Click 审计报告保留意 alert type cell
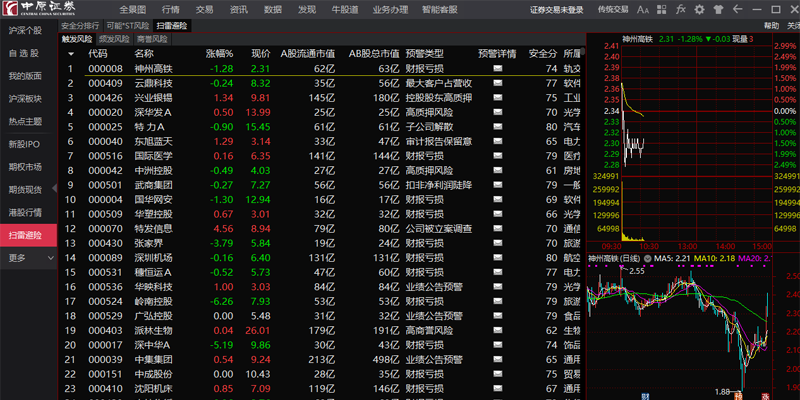Image resolution: width=800 pixels, height=400 pixels. coord(439,141)
